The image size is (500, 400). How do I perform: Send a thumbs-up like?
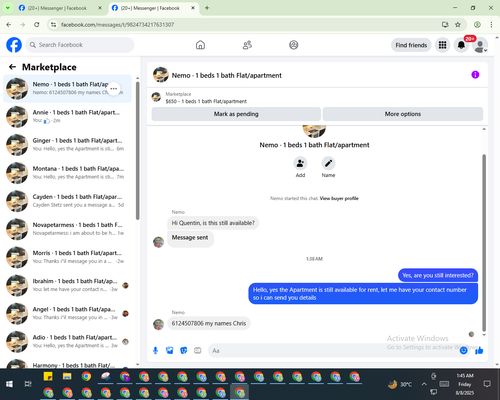pos(479,350)
